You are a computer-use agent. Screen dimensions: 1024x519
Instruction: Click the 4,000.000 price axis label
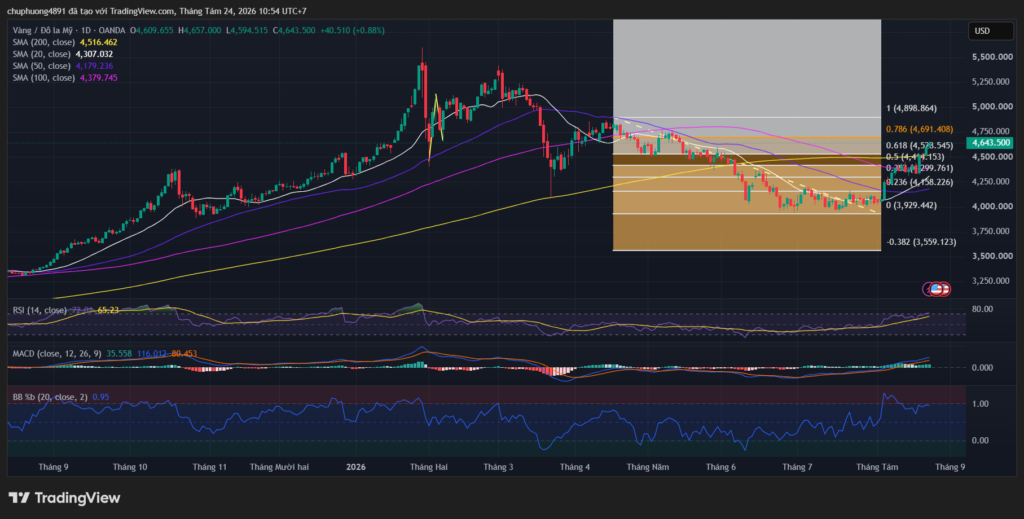click(992, 206)
